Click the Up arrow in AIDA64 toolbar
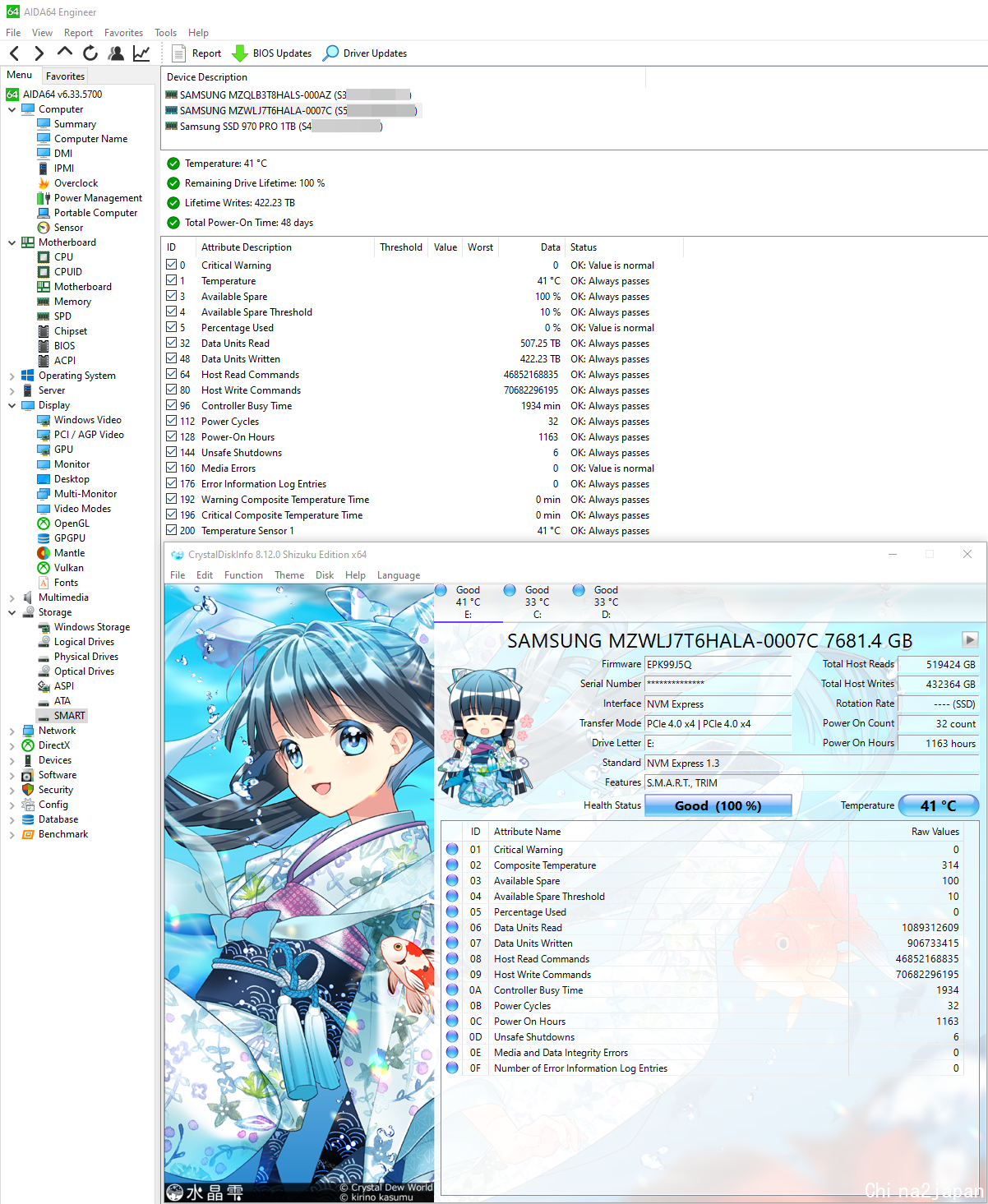 click(64, 53)
